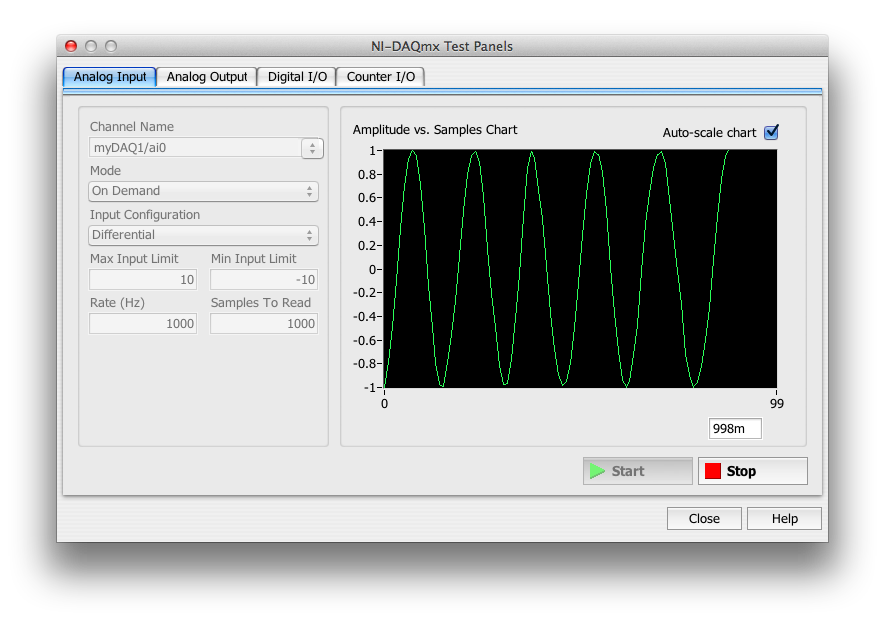
Task: Switch to the Analog Output tab
Action: click(x=206, y=77)
